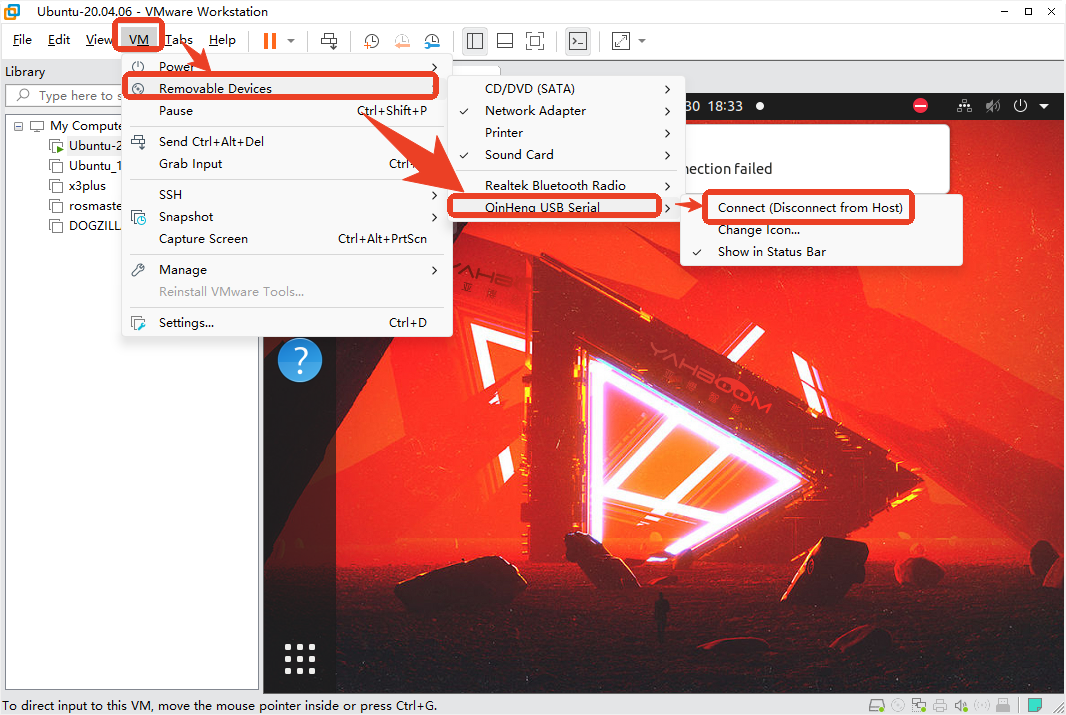Enter full screen mode from the toolbar
This screenshot has height=715, width=1066.
(x=535, y=41)
